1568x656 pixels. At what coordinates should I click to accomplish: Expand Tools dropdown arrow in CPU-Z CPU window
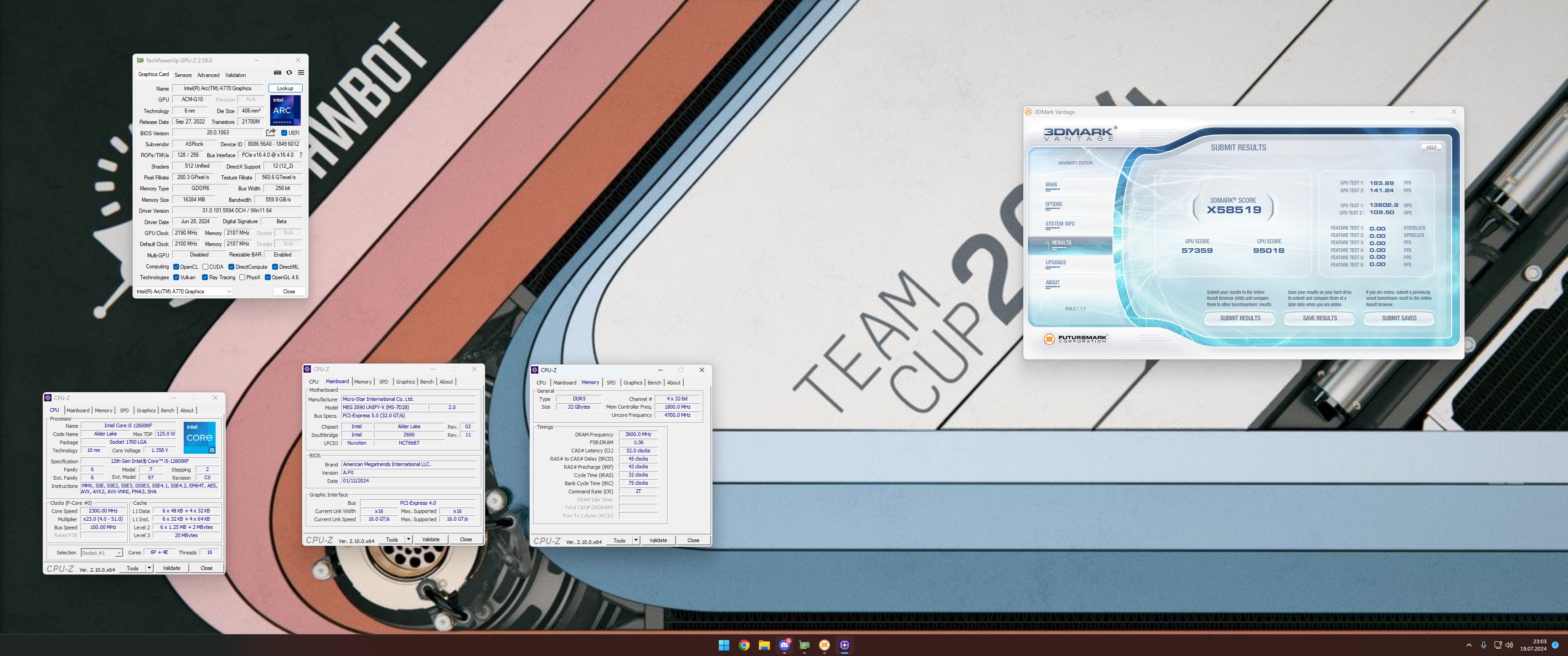pos(149,569)
